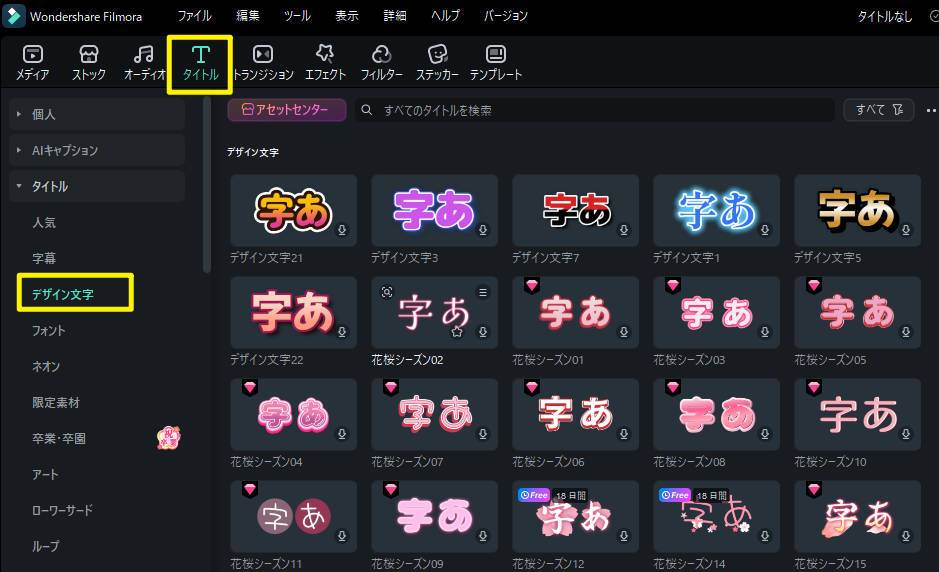
Task: Click the search all titles field
Action: click(594, 110)
